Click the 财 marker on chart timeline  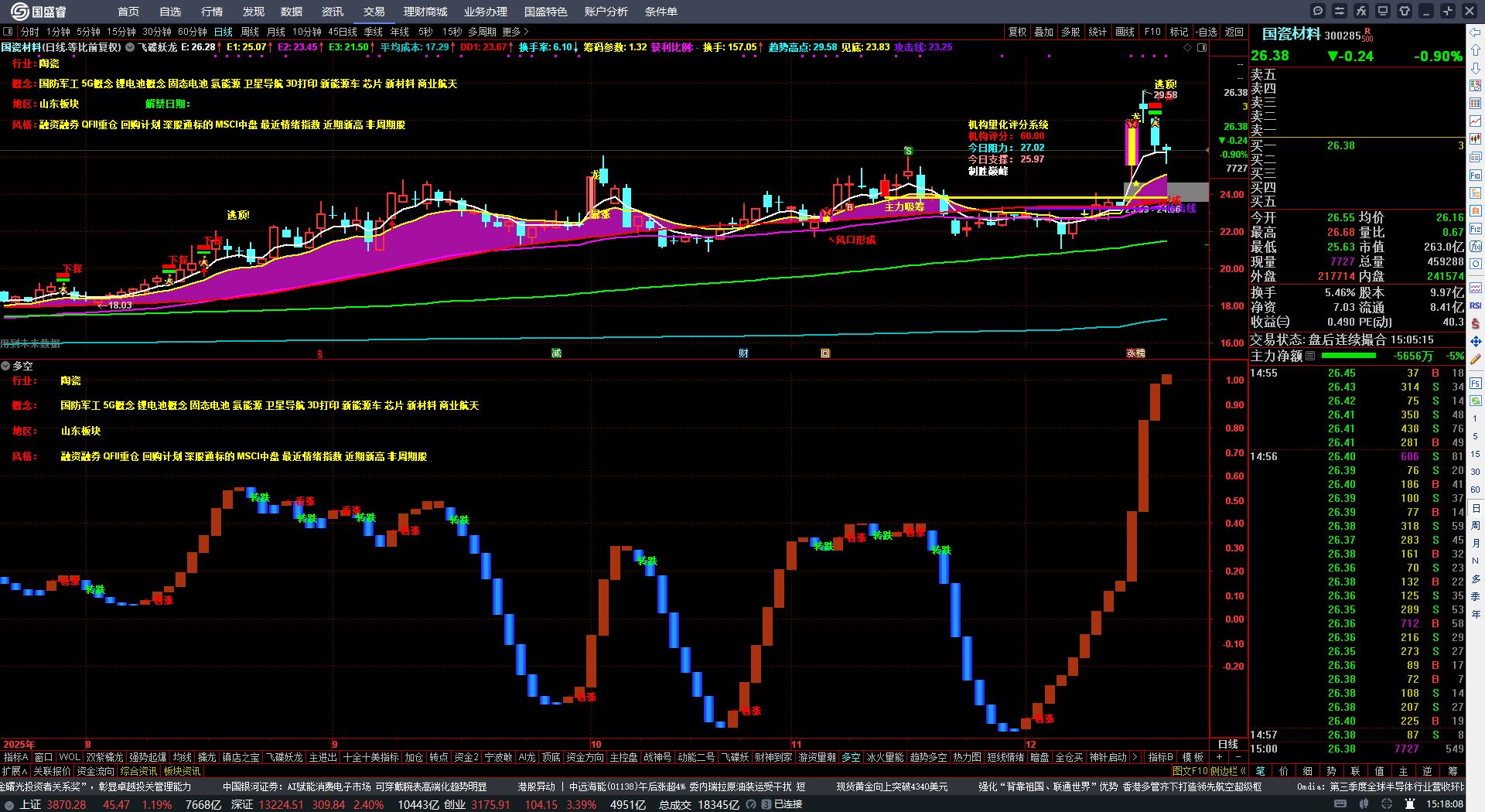coord(743,353)
